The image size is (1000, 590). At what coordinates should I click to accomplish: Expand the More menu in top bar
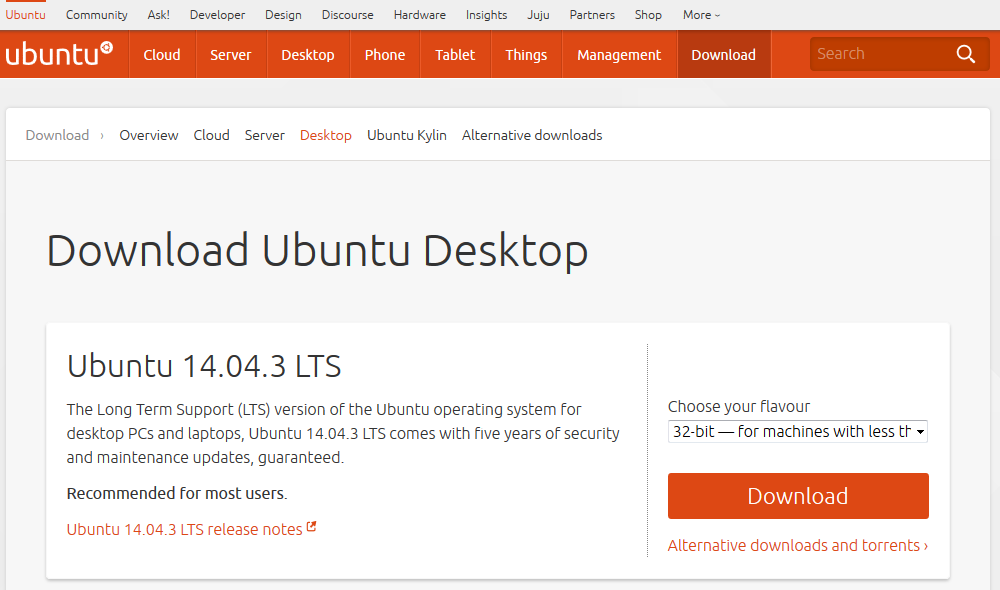coord(701,15)
